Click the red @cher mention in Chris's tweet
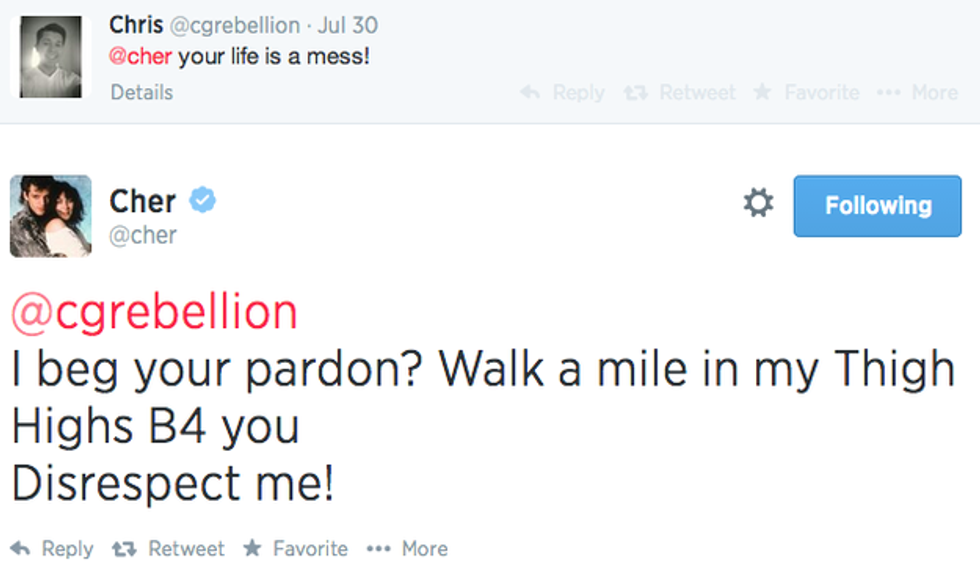Viewport: 980px width, 574px height. point(141,57)
